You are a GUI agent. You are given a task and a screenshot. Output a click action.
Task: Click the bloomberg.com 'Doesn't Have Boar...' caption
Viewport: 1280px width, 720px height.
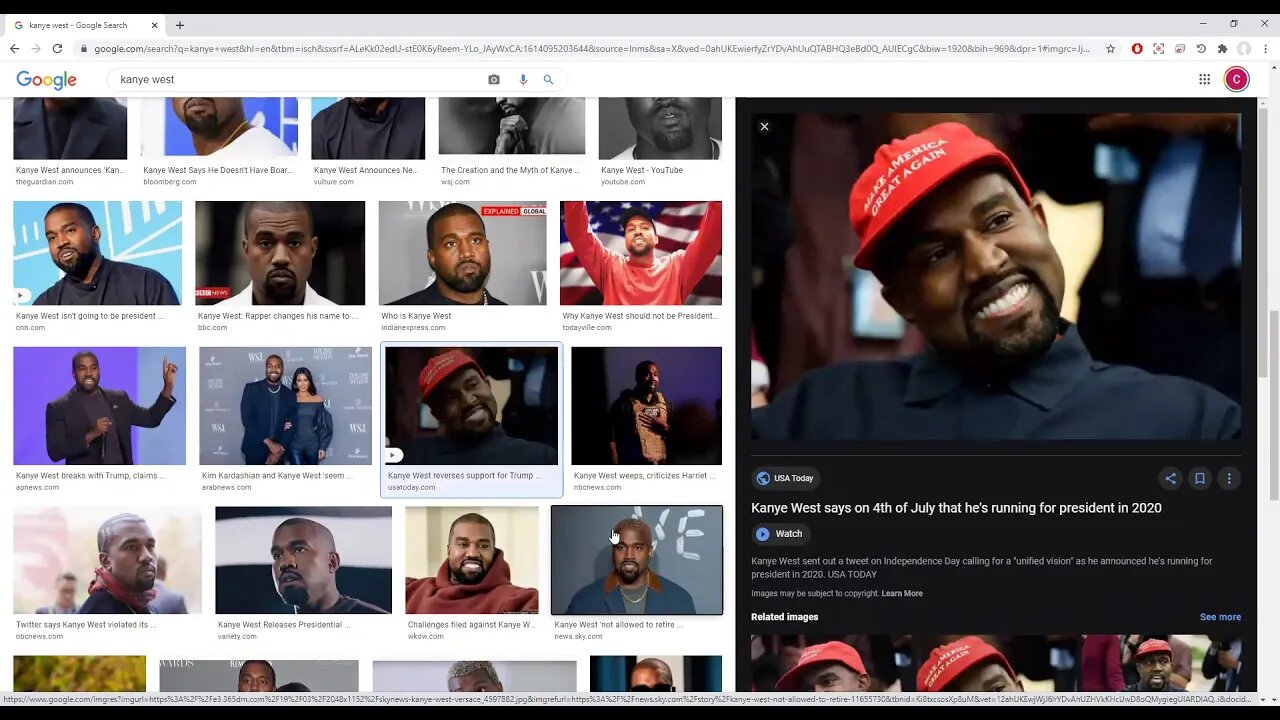(x=218, y=170)
